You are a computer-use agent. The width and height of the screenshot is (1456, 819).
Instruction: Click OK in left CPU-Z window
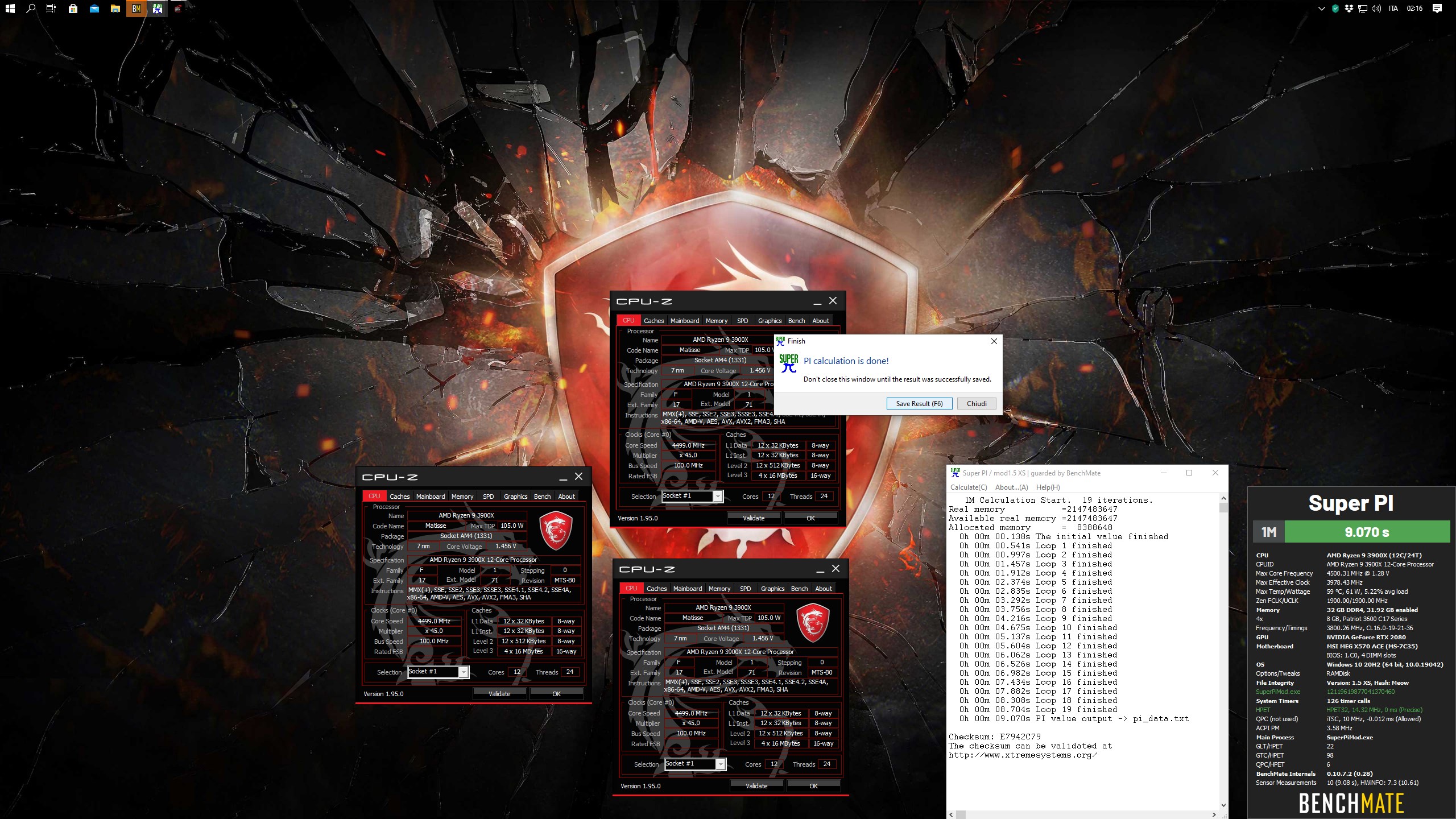click(556, 694)
